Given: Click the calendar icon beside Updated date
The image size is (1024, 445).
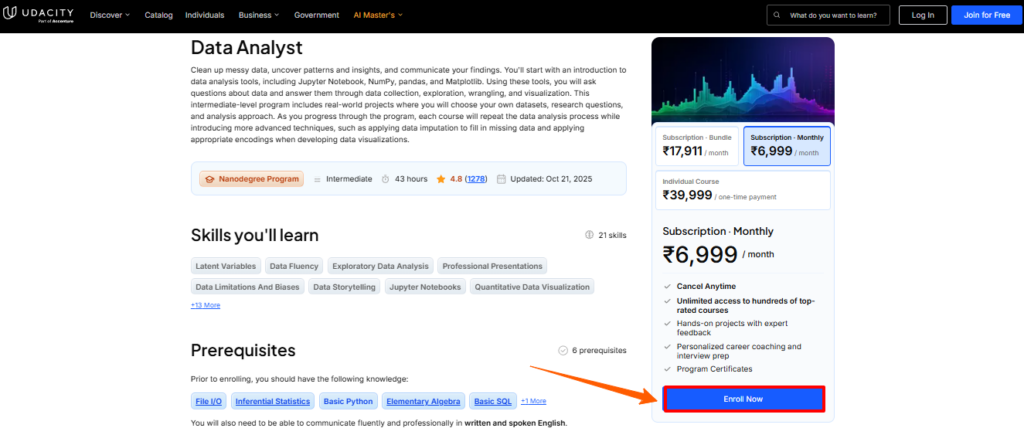Looking at the screenshot, I should coord(501,179).
